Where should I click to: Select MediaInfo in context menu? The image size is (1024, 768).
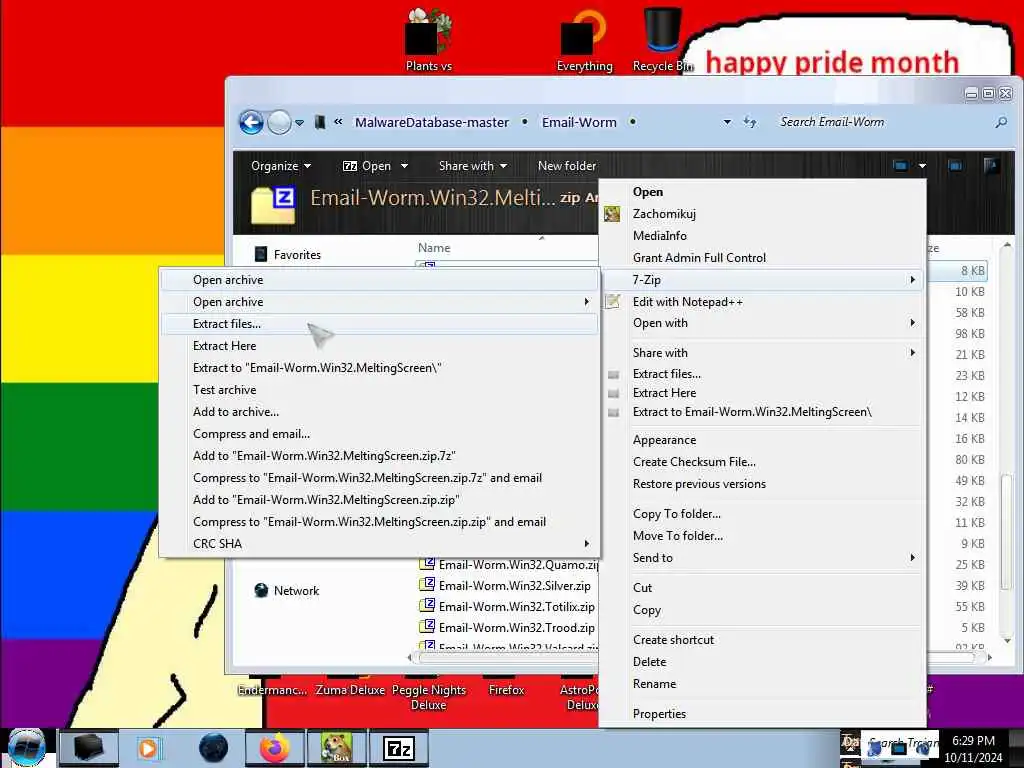pos(762,236)
